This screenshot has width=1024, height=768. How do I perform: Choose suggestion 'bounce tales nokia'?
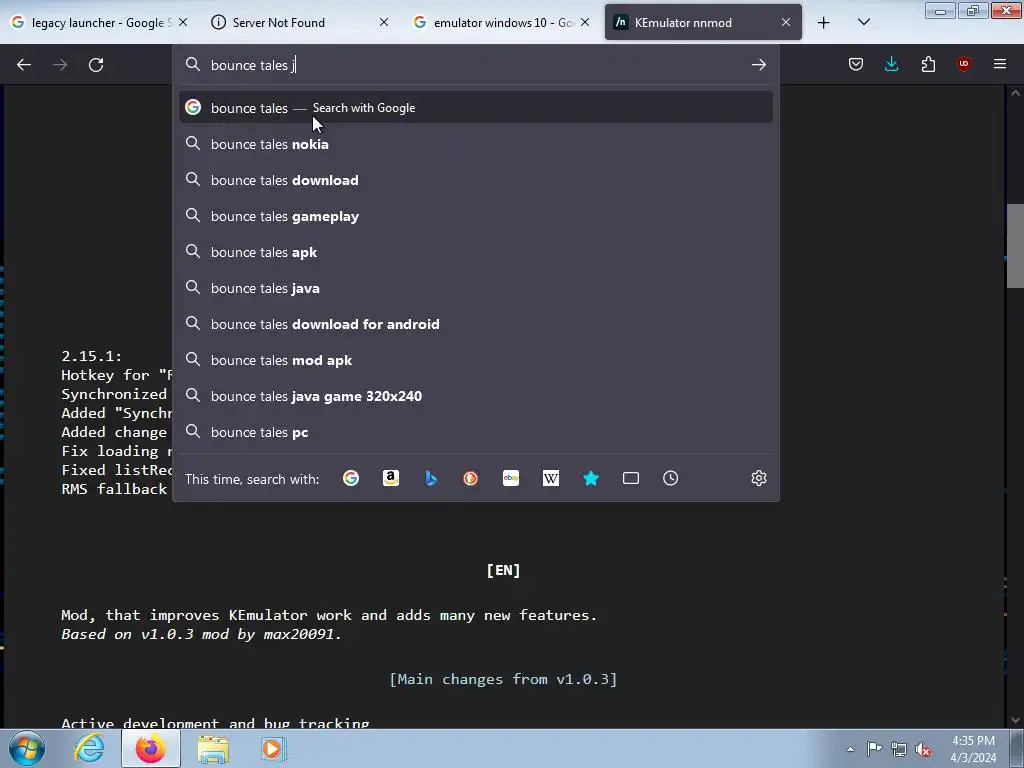click(x=475, y=144)
